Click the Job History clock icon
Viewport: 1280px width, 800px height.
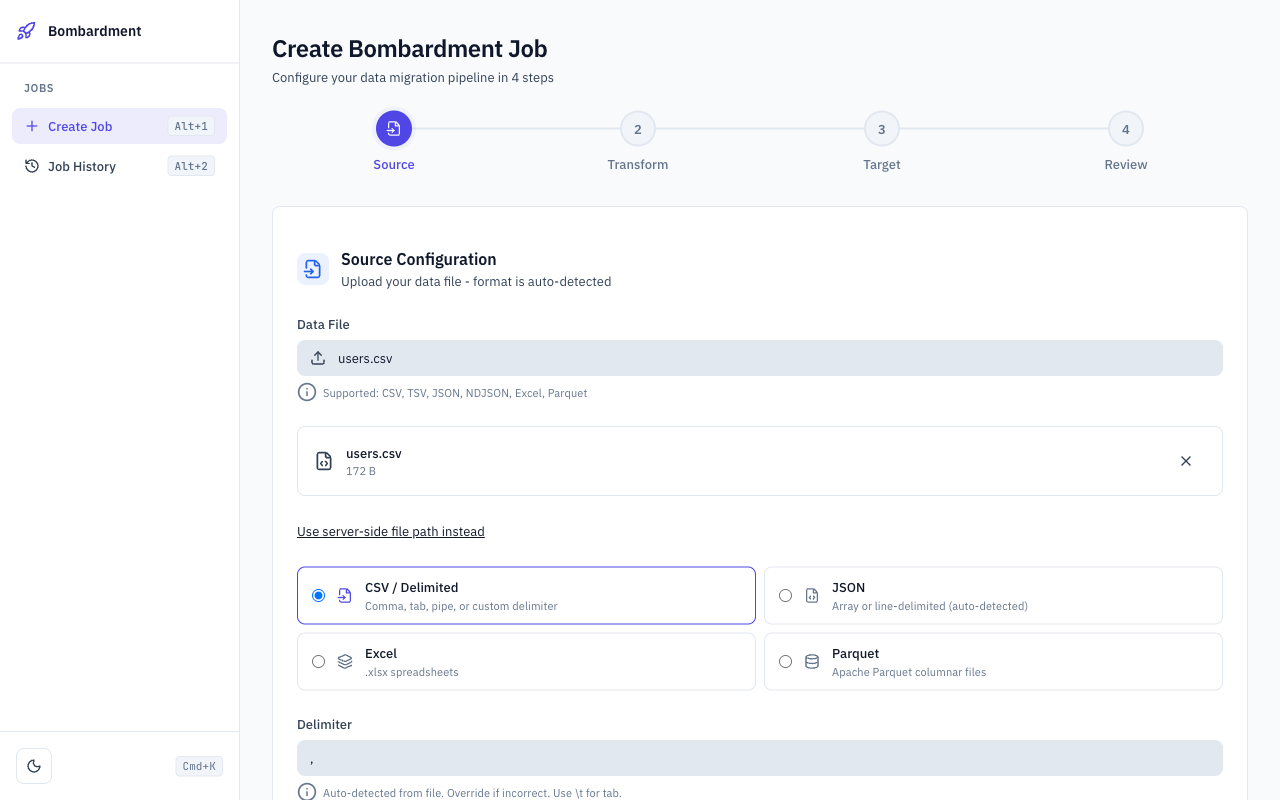click(31, 166)
